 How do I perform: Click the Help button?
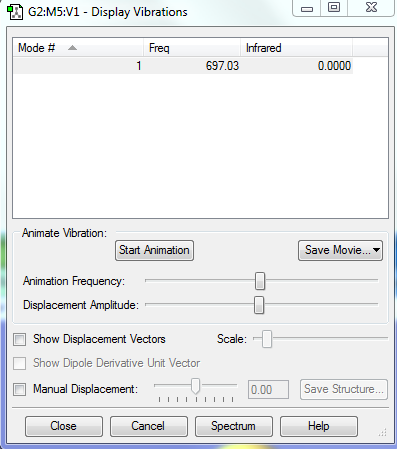pyautogui.click(x=319, y=426)
